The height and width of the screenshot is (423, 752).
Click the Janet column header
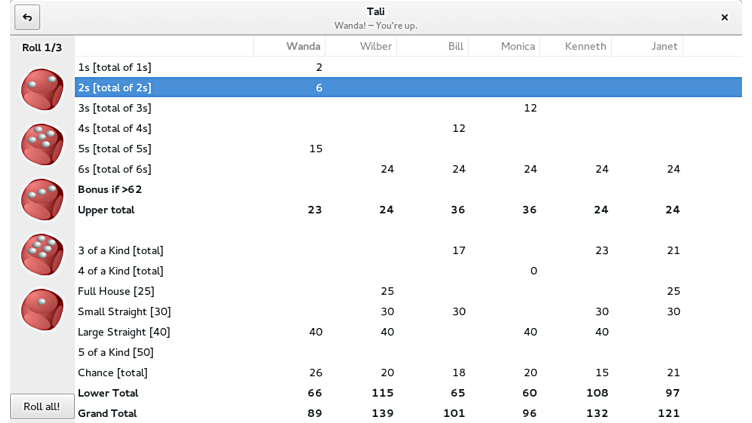pyautogui.click(x=663, y=46)
